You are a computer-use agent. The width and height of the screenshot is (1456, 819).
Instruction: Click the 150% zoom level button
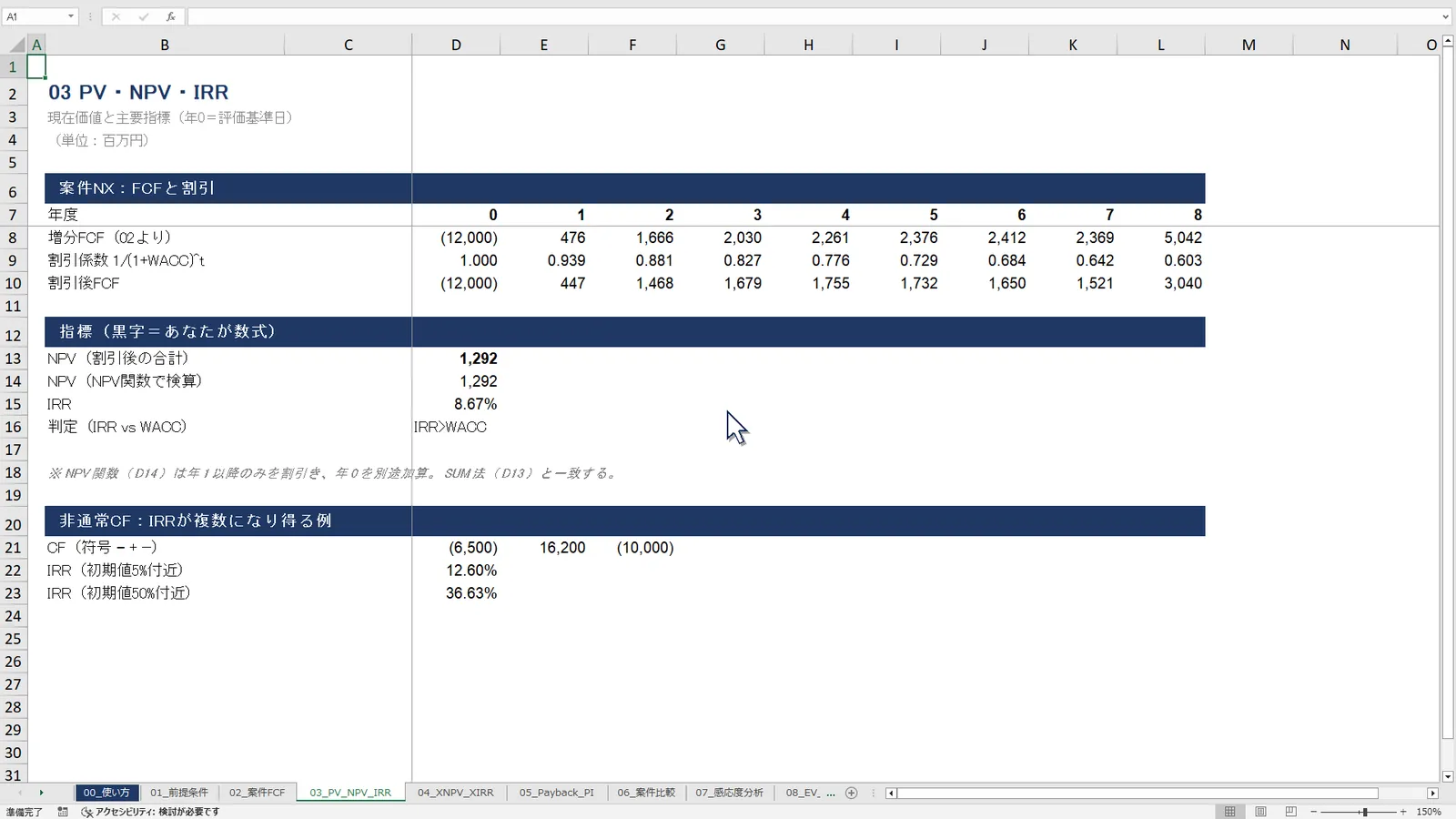[x=1429, y=811]
